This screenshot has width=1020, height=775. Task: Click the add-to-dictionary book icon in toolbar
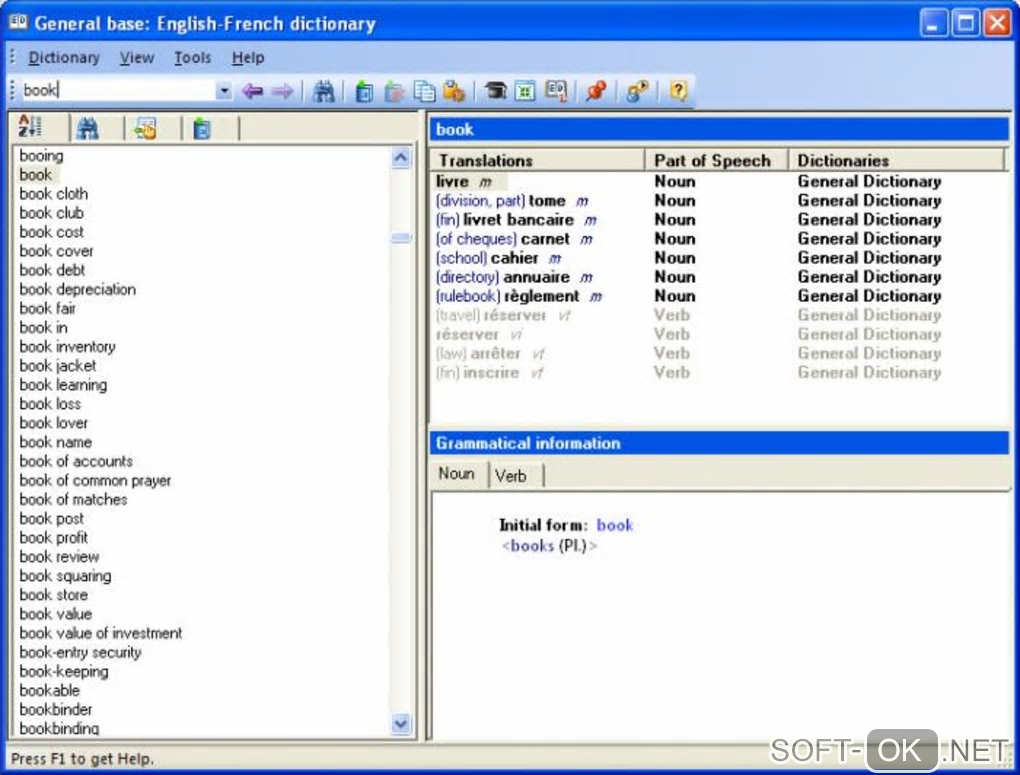pos(364,92)
